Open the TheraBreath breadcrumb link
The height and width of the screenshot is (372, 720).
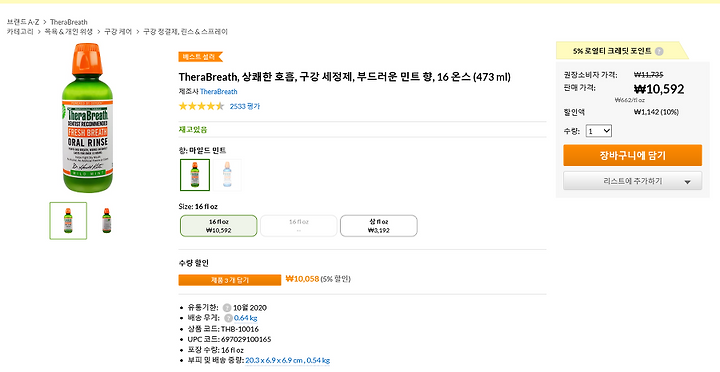tap(68, 22)
